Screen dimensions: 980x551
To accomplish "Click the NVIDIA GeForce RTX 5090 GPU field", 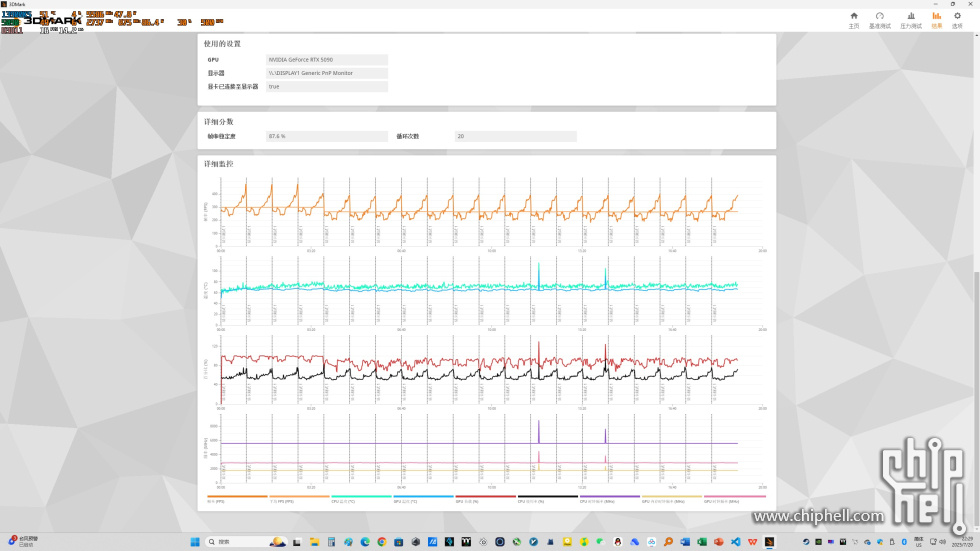I will click(327, 60).
